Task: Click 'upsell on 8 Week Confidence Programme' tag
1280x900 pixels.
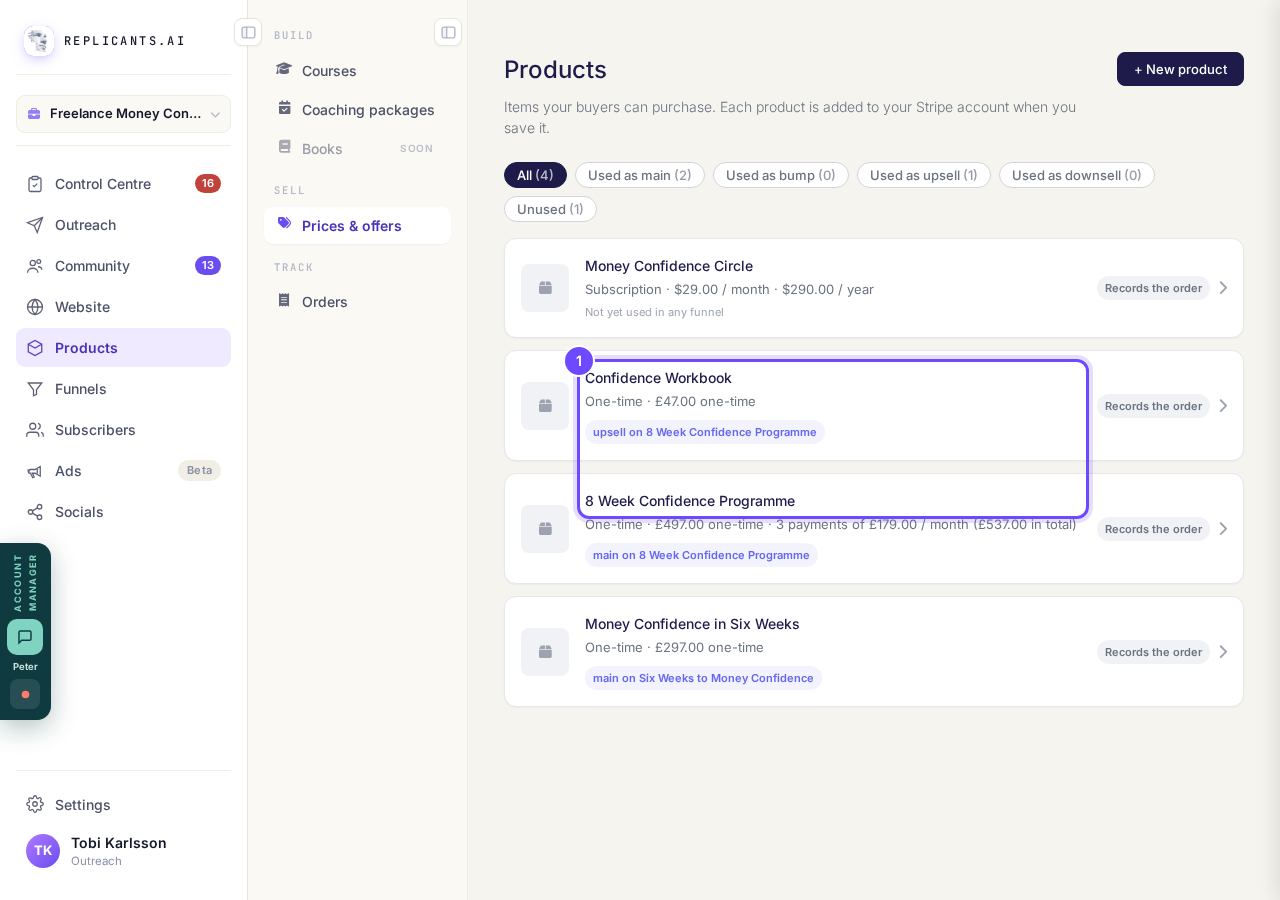Action: coord(705,432)
